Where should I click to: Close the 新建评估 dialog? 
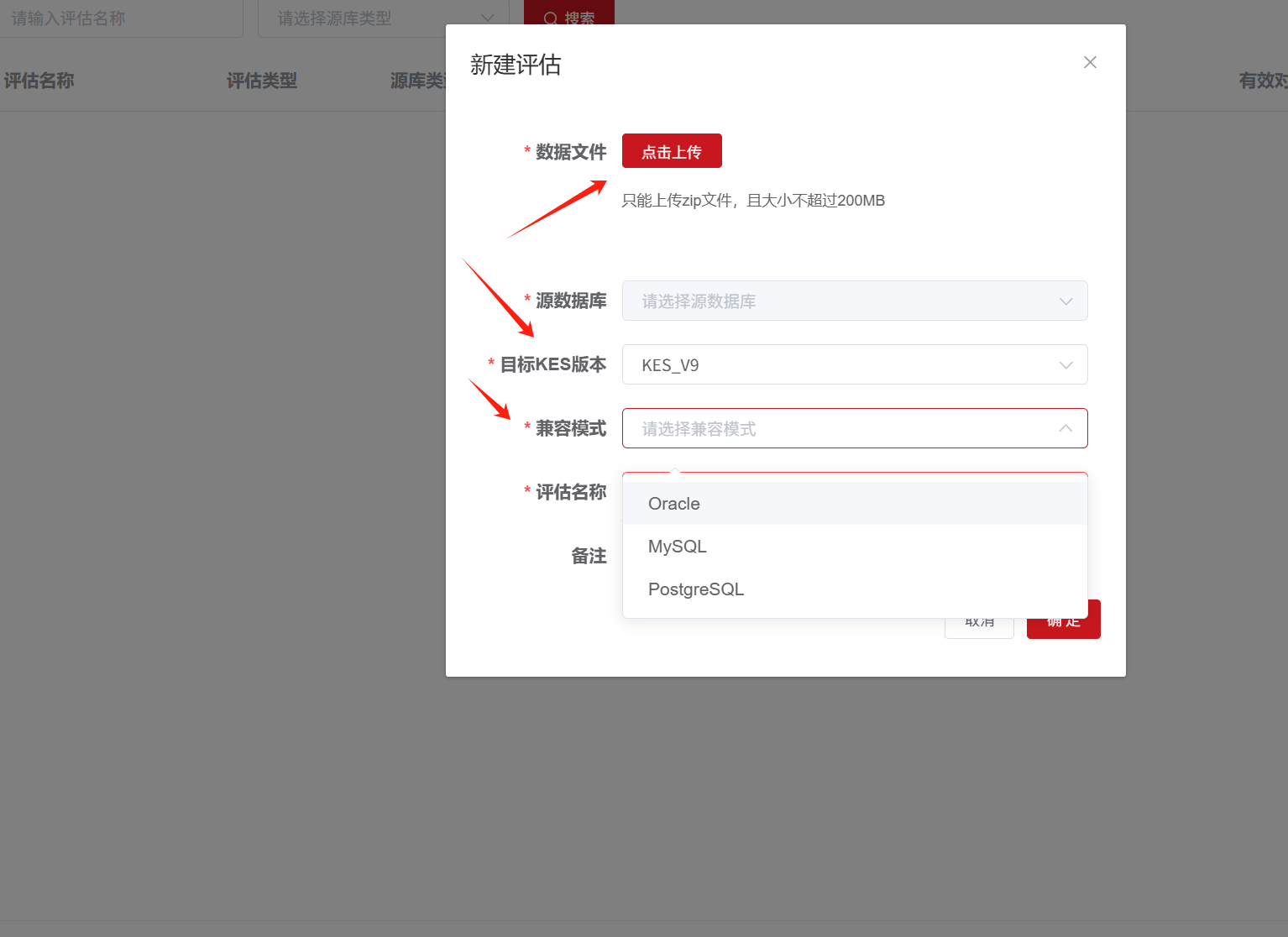point(1090,62)
